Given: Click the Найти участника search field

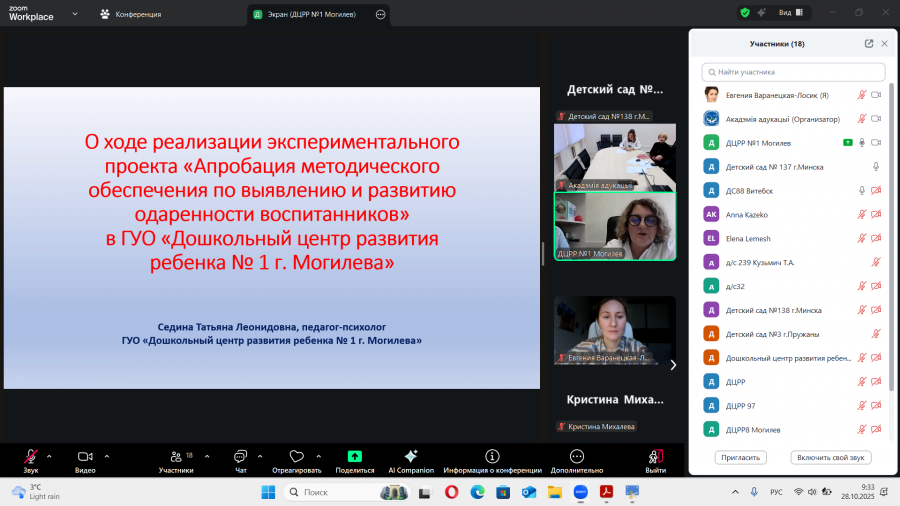Looking at the screenshot, I should pyautogui.click(x=793, y=72).
